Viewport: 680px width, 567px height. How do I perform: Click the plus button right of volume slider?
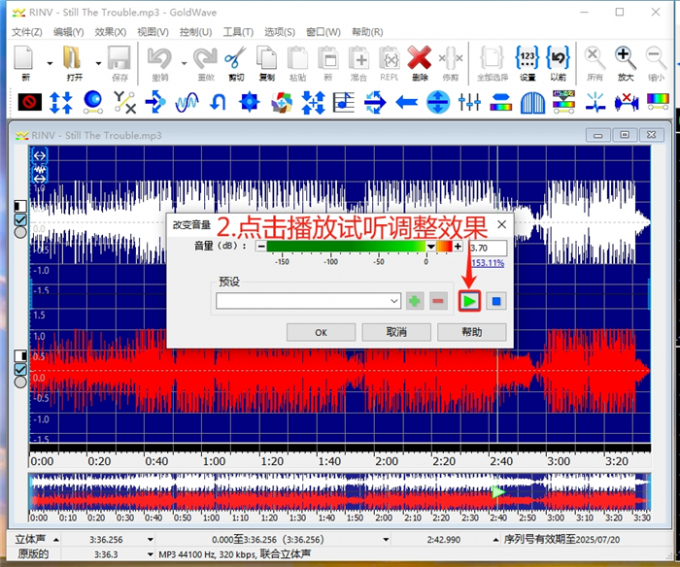[458, 246]
